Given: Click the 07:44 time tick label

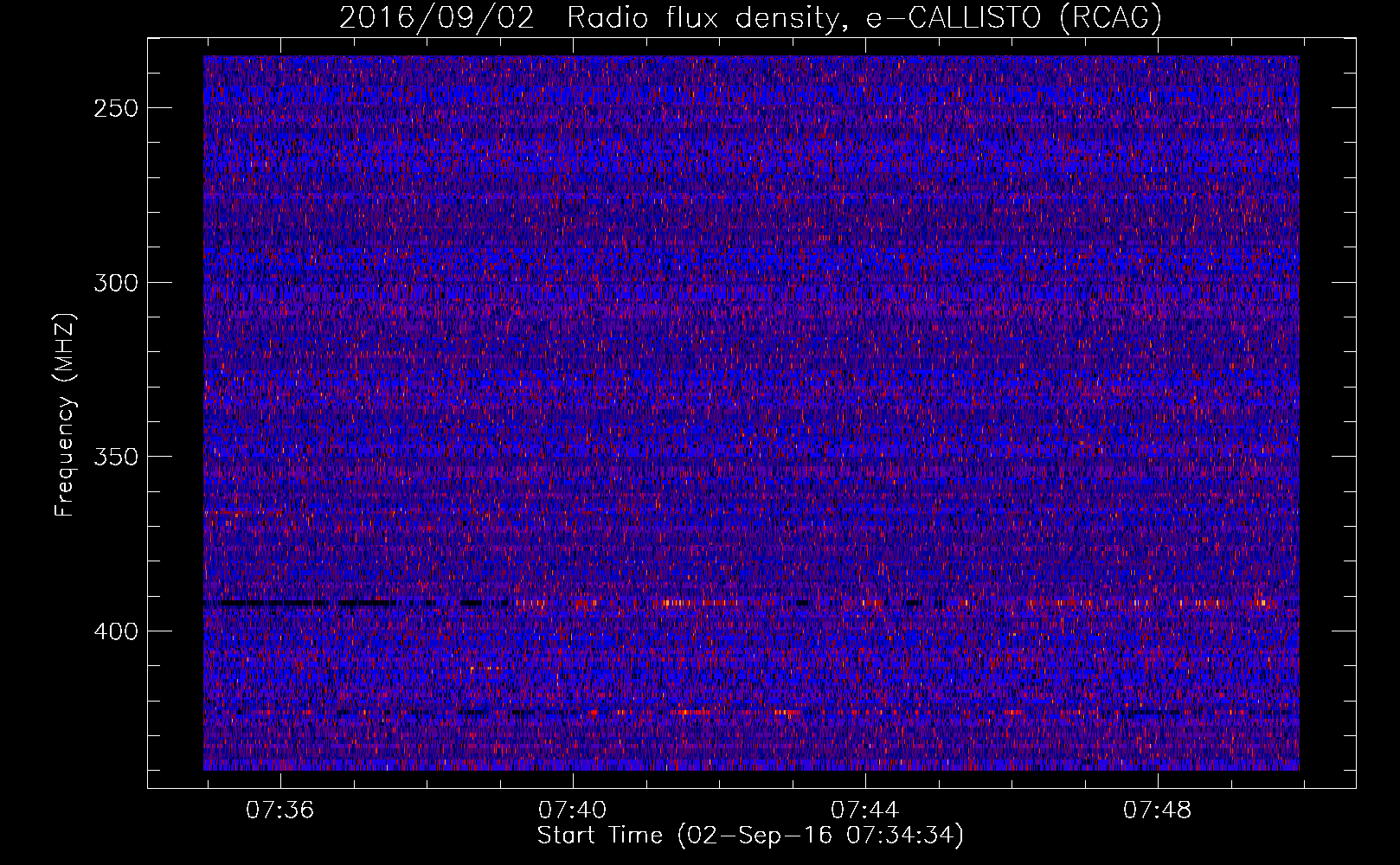Looking at the screenshot, I should click(865, 811).
